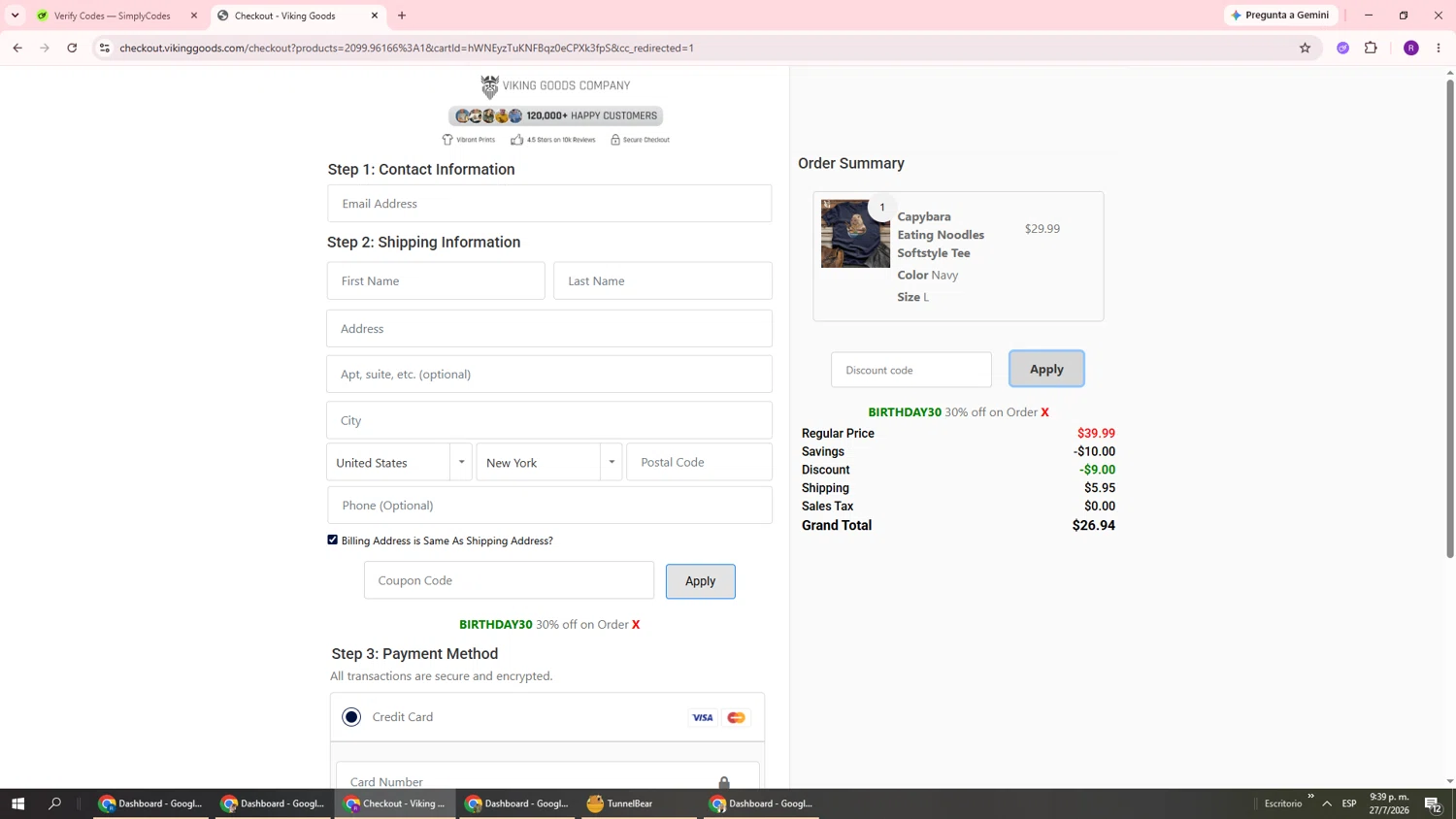Switch to the TunnelBear taskbar app

pyautogui.click(x=639, y=803)
